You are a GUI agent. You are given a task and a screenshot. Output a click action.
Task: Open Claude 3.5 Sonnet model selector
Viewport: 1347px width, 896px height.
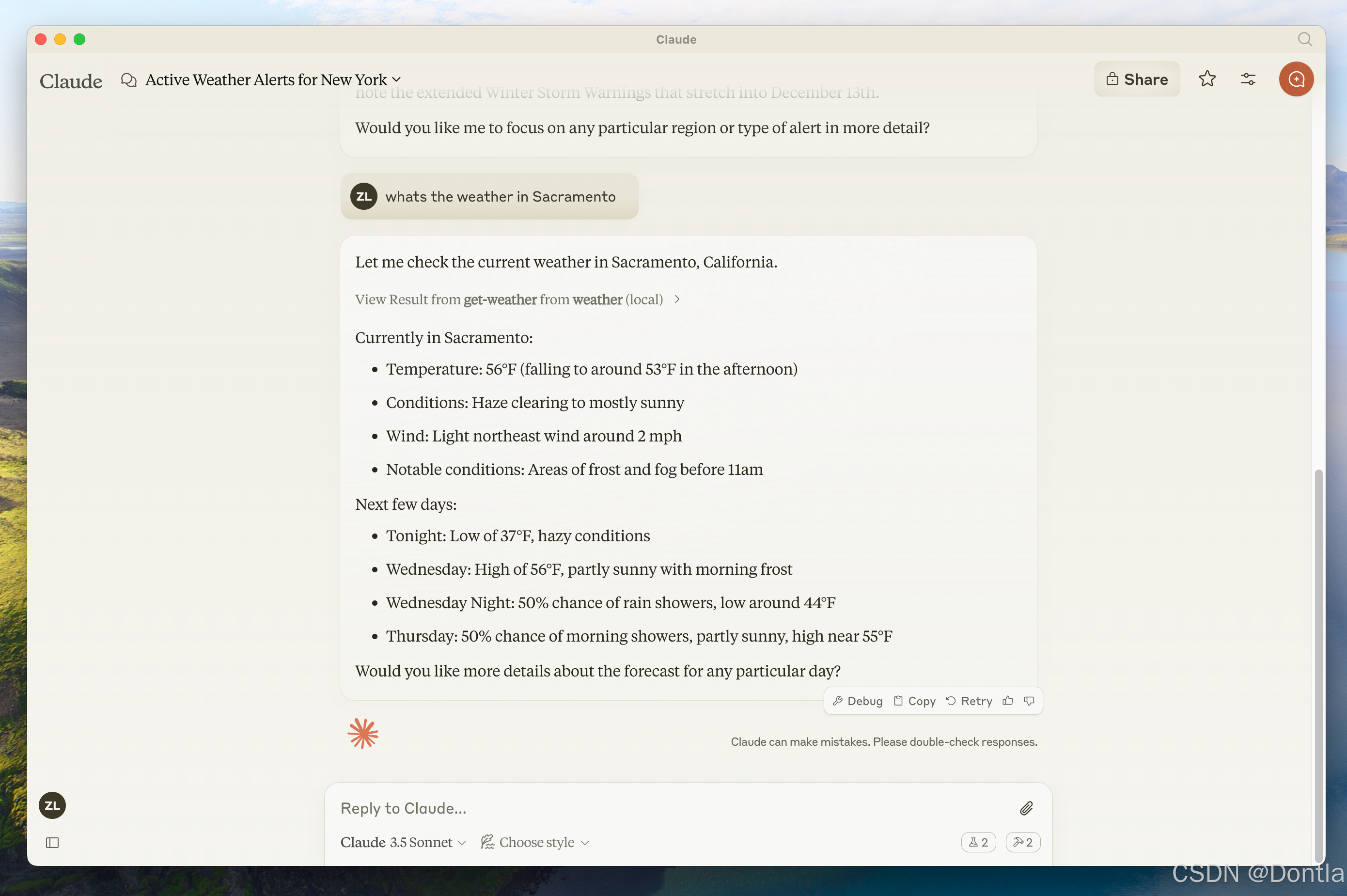(403, 842)
